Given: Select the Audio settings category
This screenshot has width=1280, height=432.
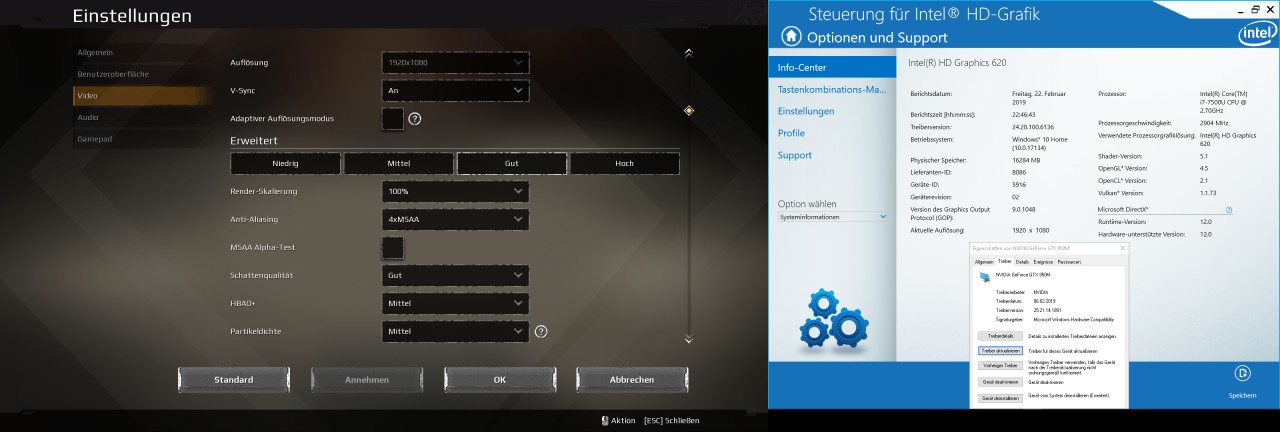Looking at the screenshot, I should 140,117.
